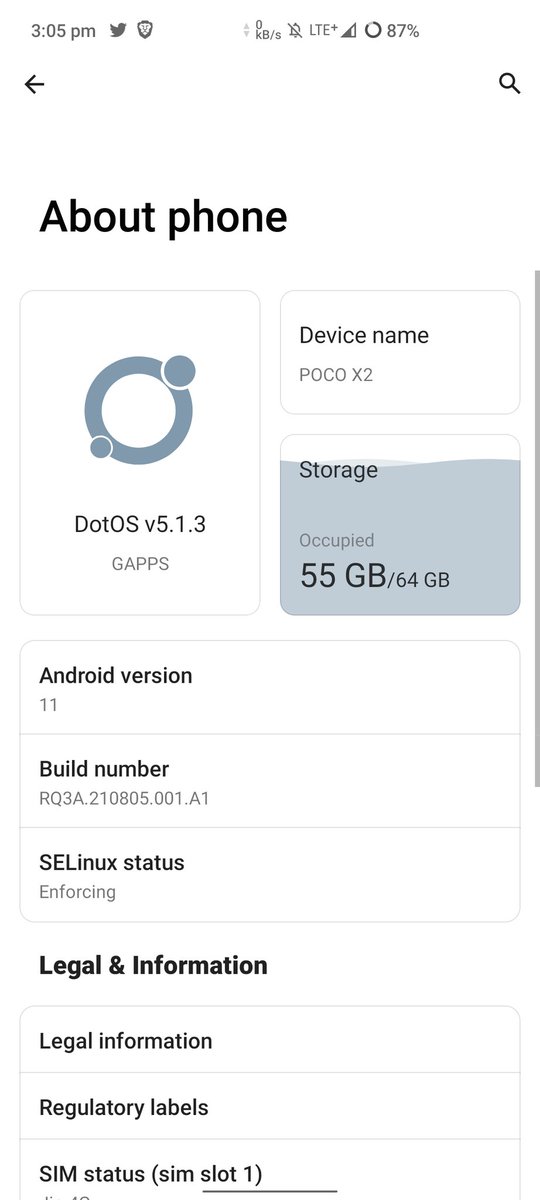Tap the DotOS v5.1.3 version label
This screenshot has width=540, height=1200.
click(x=140, y=524)
